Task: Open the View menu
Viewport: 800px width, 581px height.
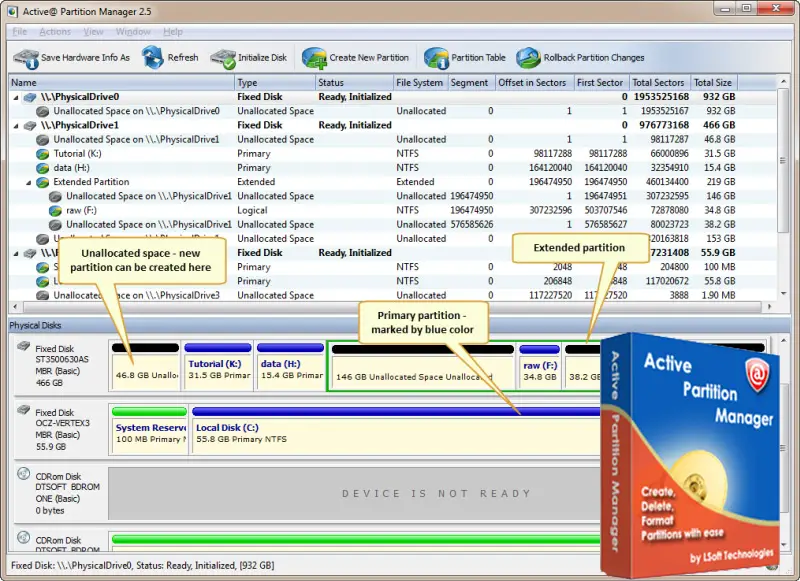Action: click(x=93, y=32)
